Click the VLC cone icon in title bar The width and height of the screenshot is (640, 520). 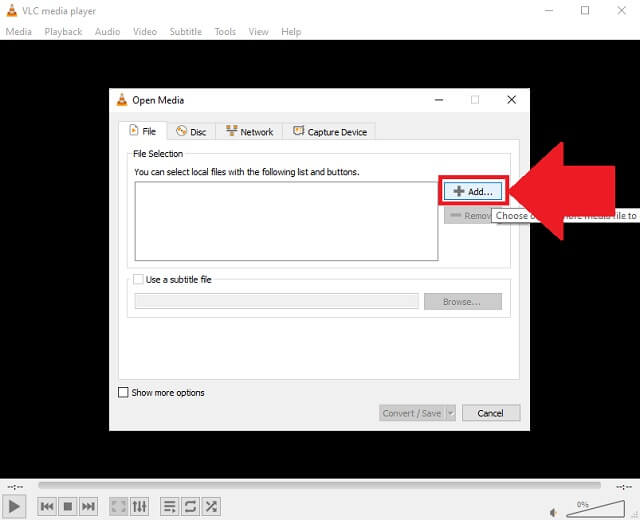[12, 11]
